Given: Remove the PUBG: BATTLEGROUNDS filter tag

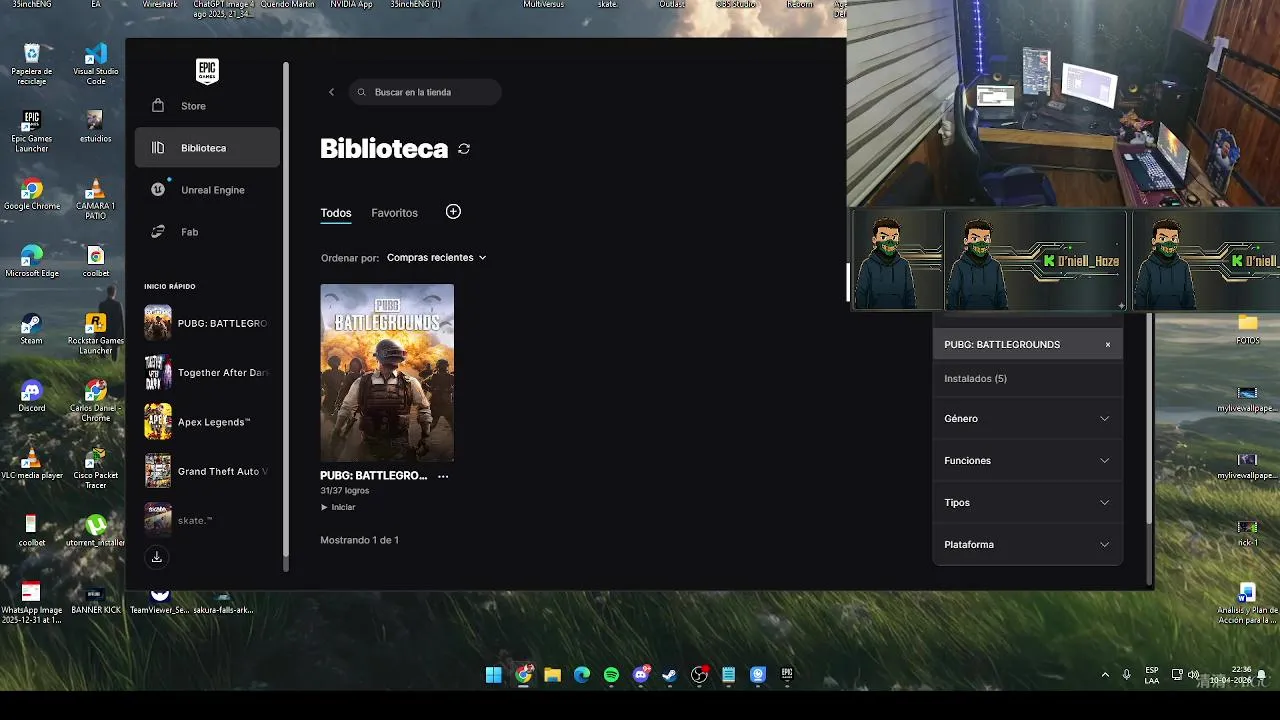Looking at the screenshot, I should [x=1108, y=345].
